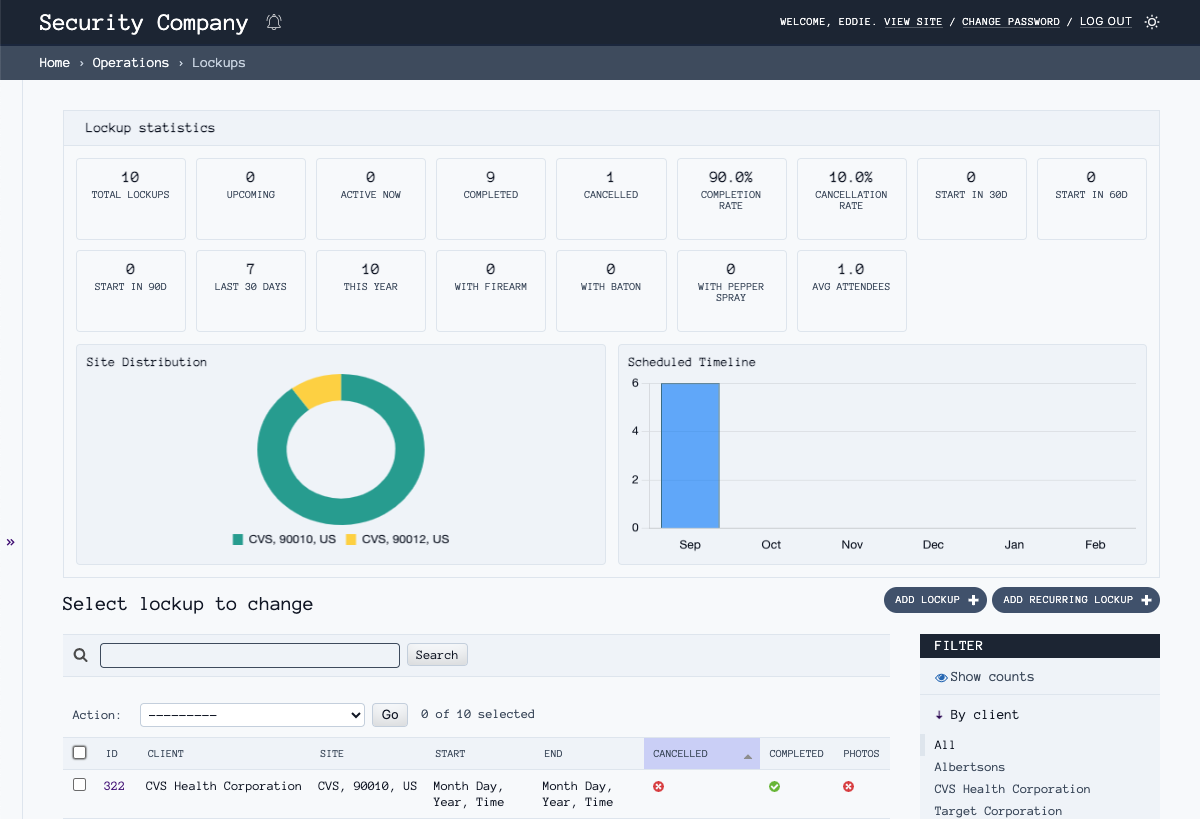Click the notification bell icon
The image size is (1200, 819).
[x=274, y=22]
